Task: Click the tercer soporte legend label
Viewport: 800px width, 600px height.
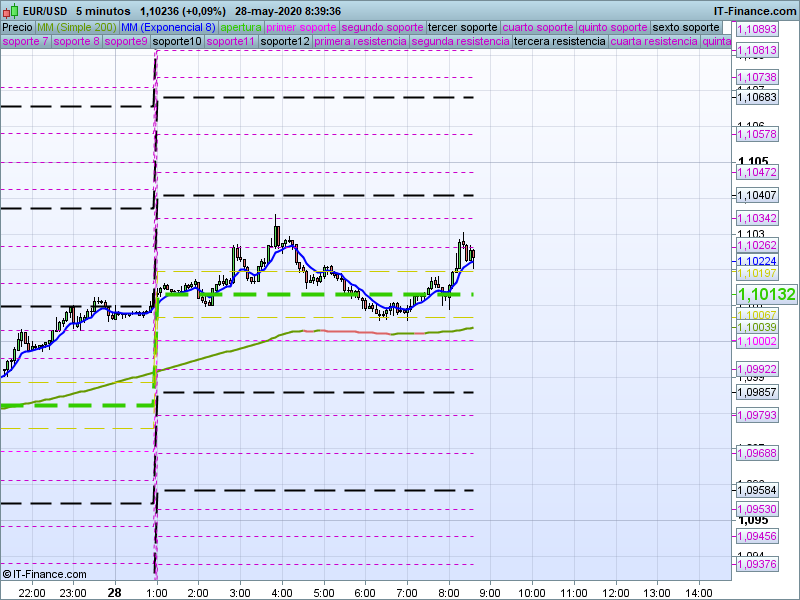Action: pyautogui.click(x=461, y=27)
